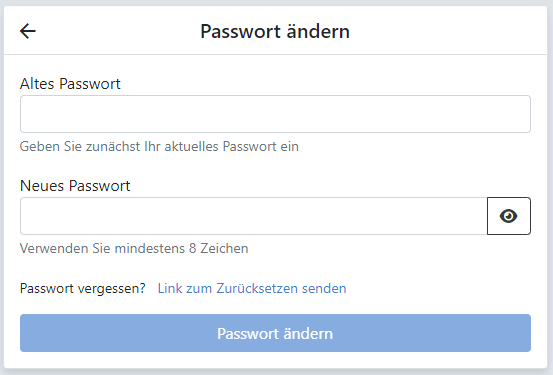The image size is (553, 375).
Task: Place cursor in the new password box
Action: pyautogui.click(x=254, y=216)
